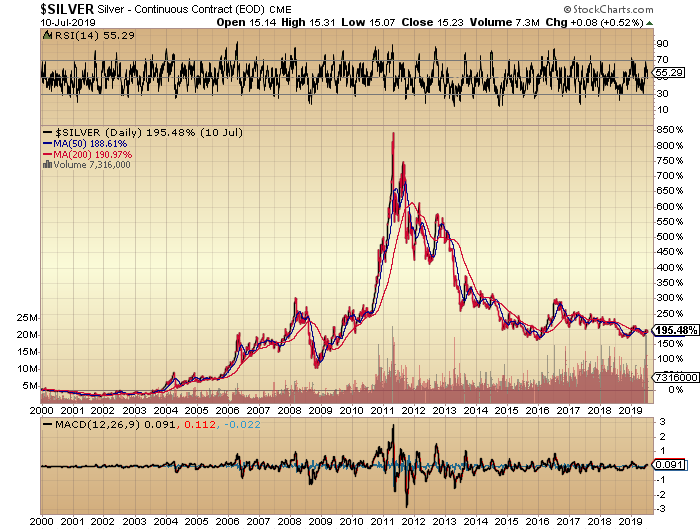Image resolution: width=700 pixels, height=530 pixels.
Task: Click the MA(50) 188.61% legend entry
Action: [90, 144]
